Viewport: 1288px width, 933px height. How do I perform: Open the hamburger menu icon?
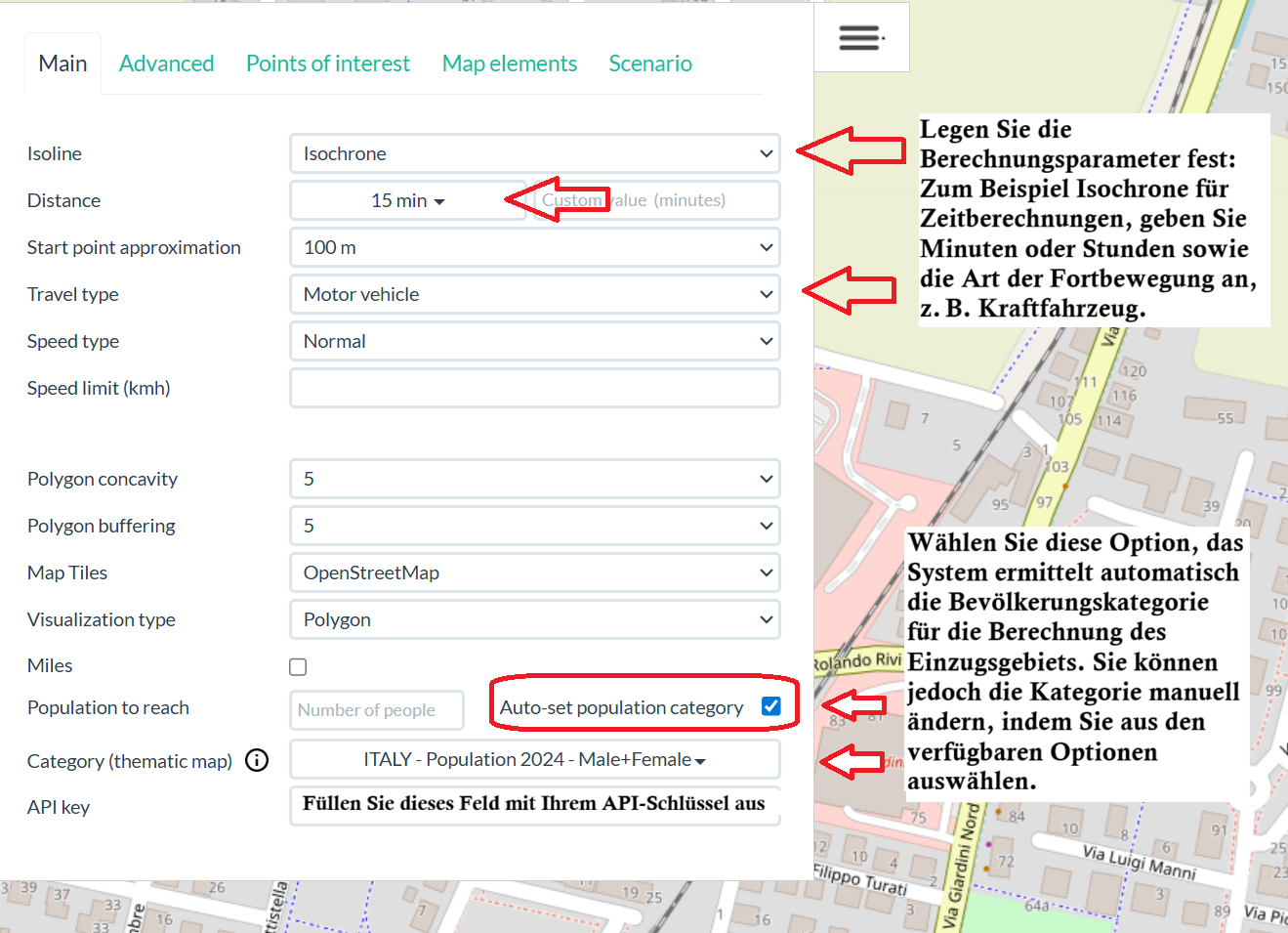click(860, 38)
